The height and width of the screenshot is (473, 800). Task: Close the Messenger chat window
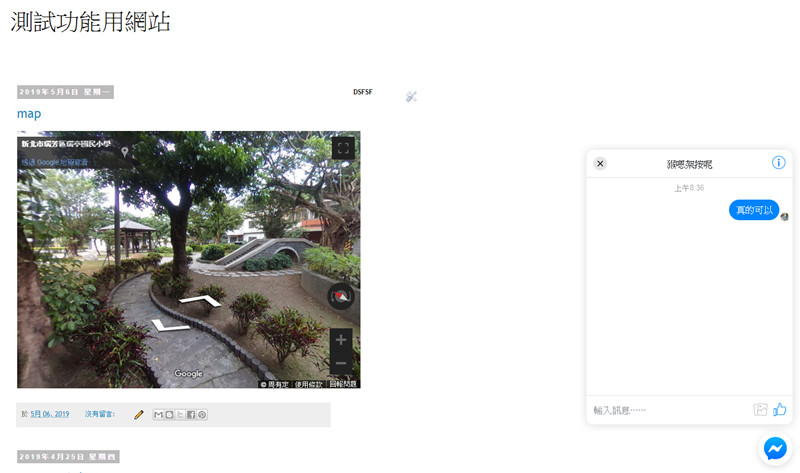pyautogui.click(x=600, y=163)
